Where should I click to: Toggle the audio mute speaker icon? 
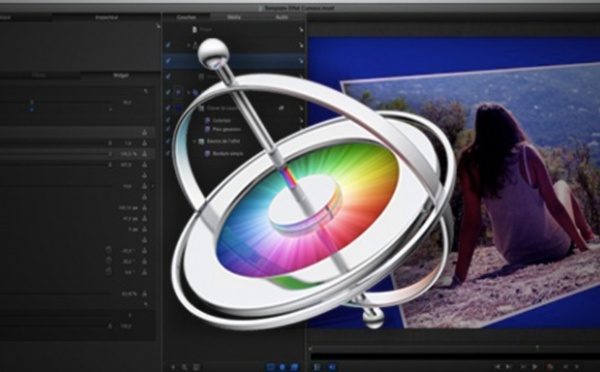(331, 367)
